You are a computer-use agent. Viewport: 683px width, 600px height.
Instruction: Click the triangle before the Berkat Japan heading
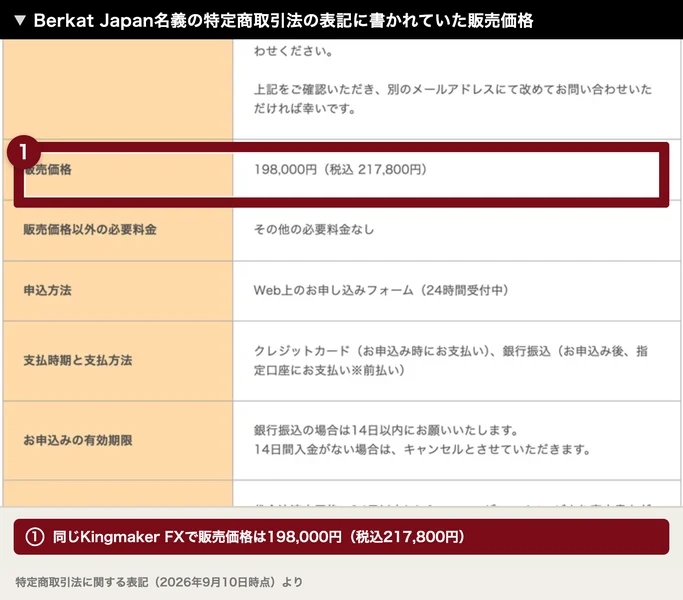click(x=20, y=20)
